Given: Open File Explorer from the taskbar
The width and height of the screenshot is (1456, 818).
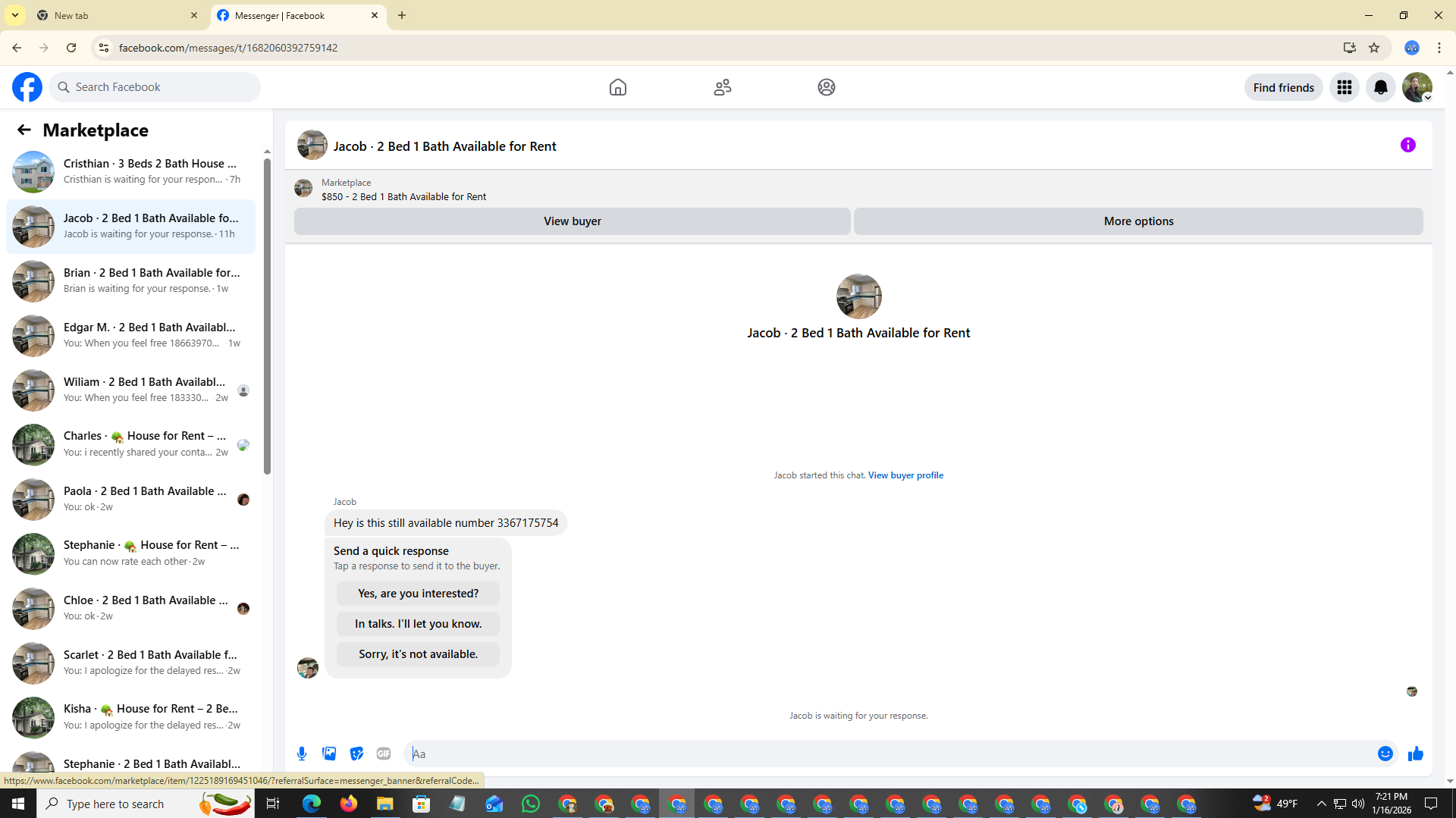Looking at the screenshot, I should (385, 804).
